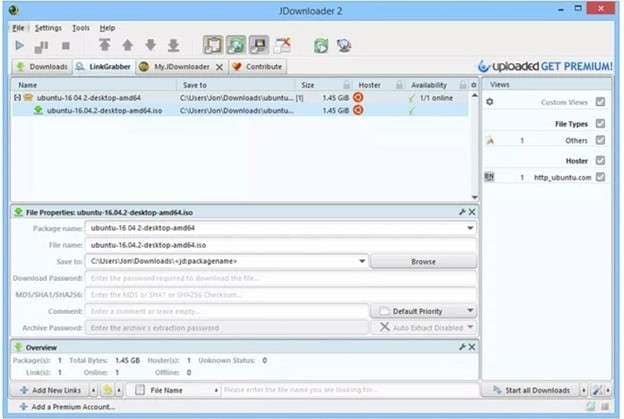Toggle the Hoster views checkbox
The image size is (624, 419).
point(600,160)
